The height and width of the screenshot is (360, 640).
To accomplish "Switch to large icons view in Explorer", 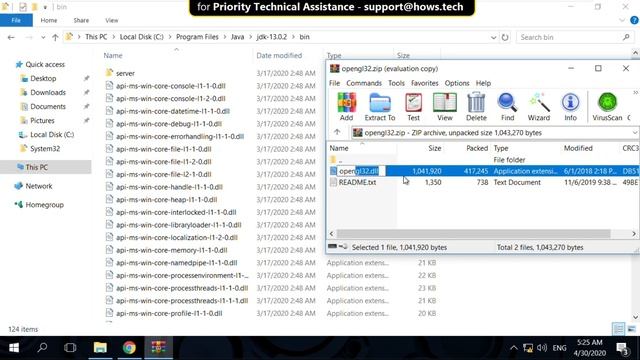I will (631, 329).
